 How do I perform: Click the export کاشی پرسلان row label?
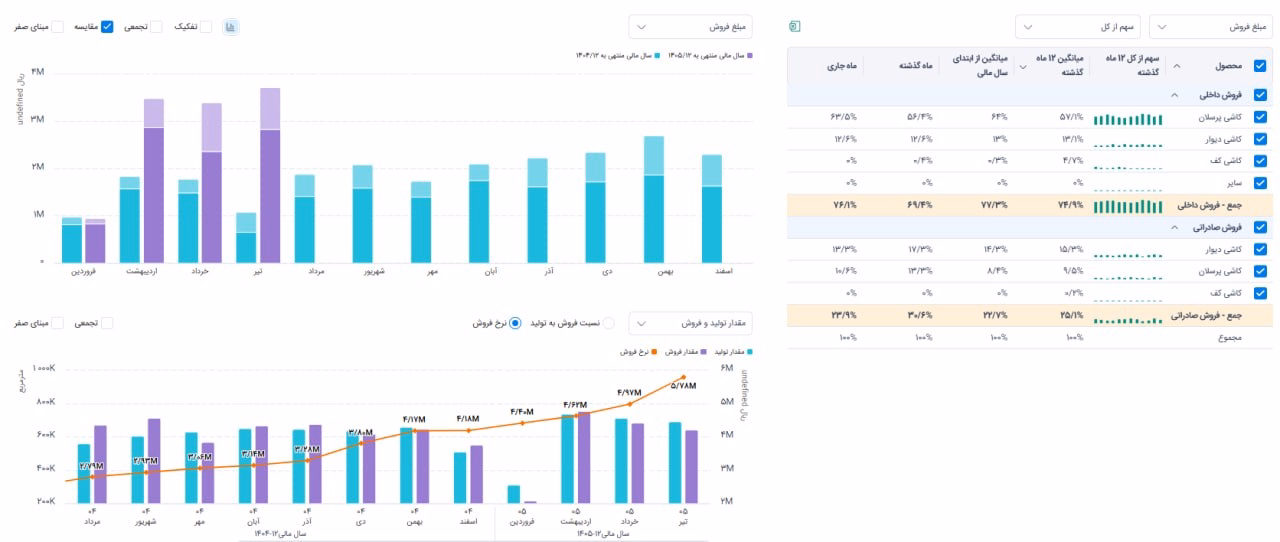point(1222,271)
